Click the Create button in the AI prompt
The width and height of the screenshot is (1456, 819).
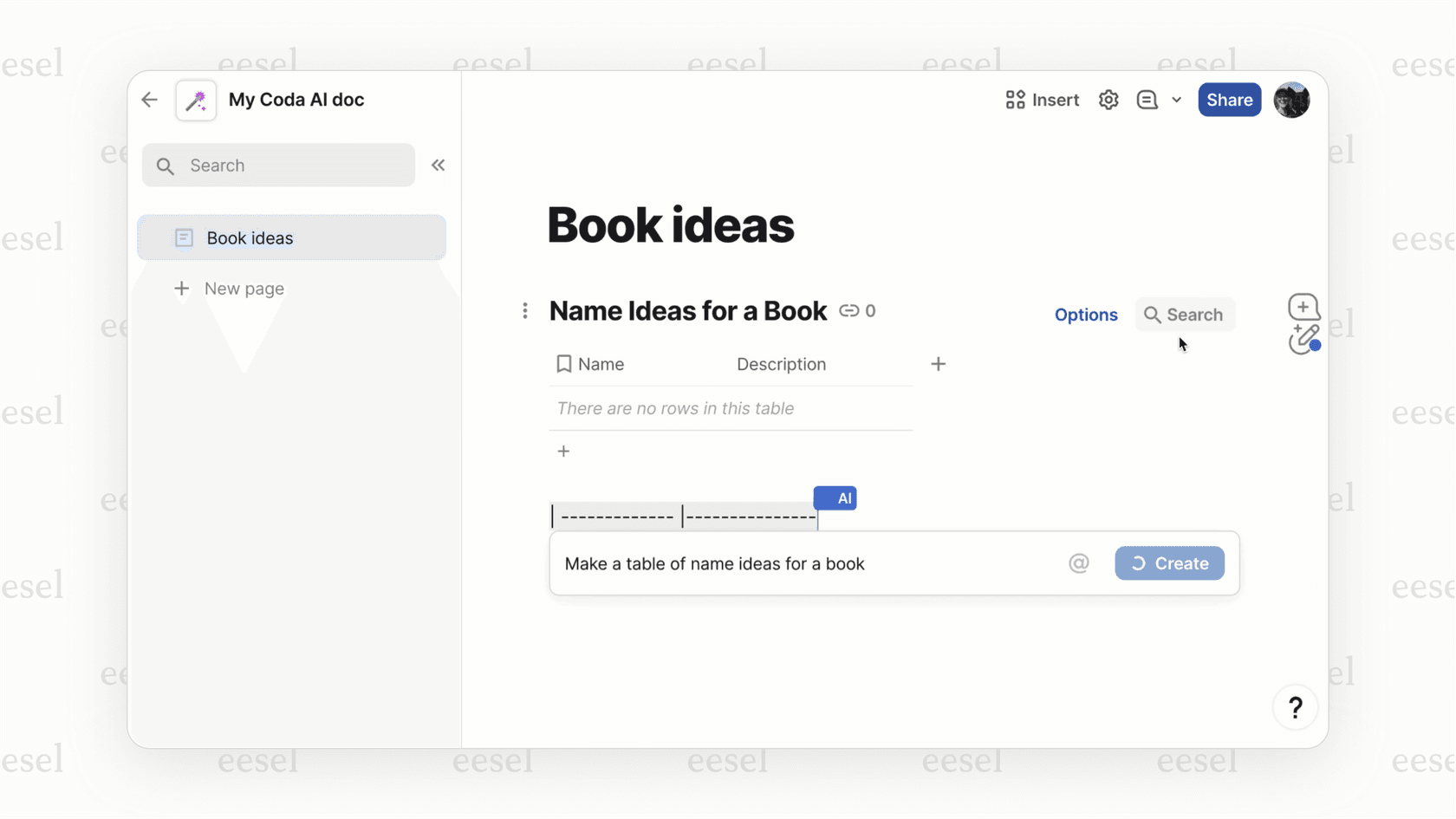[x=1169, y=563]
